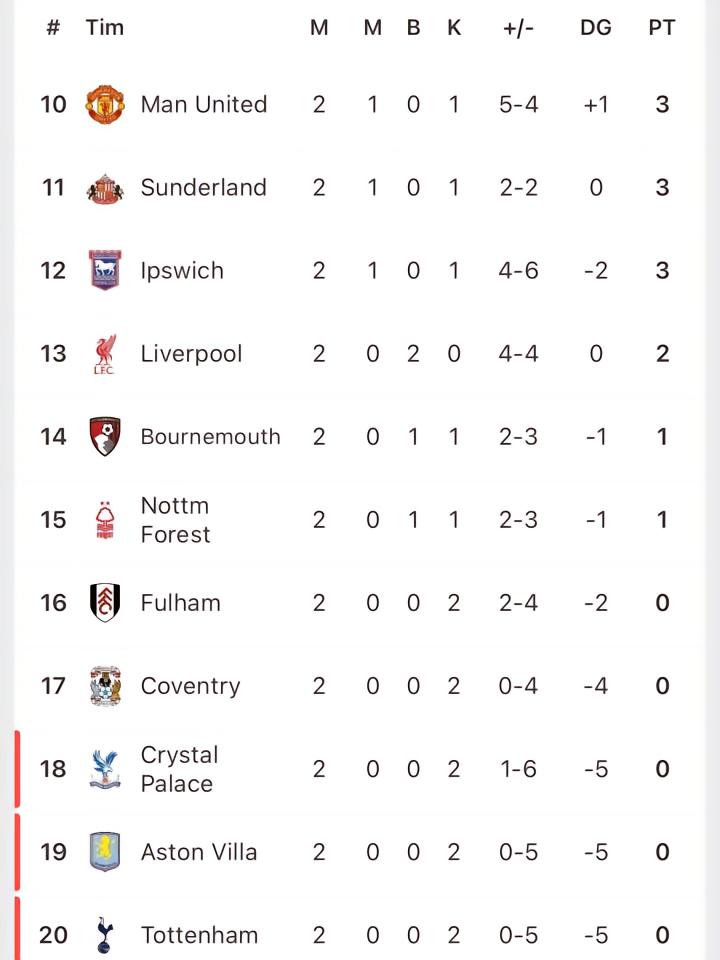Tap the Sunderland club crest
Image resolution: width=720 pixels, height=960 pixels.
[x=105, y=189]
